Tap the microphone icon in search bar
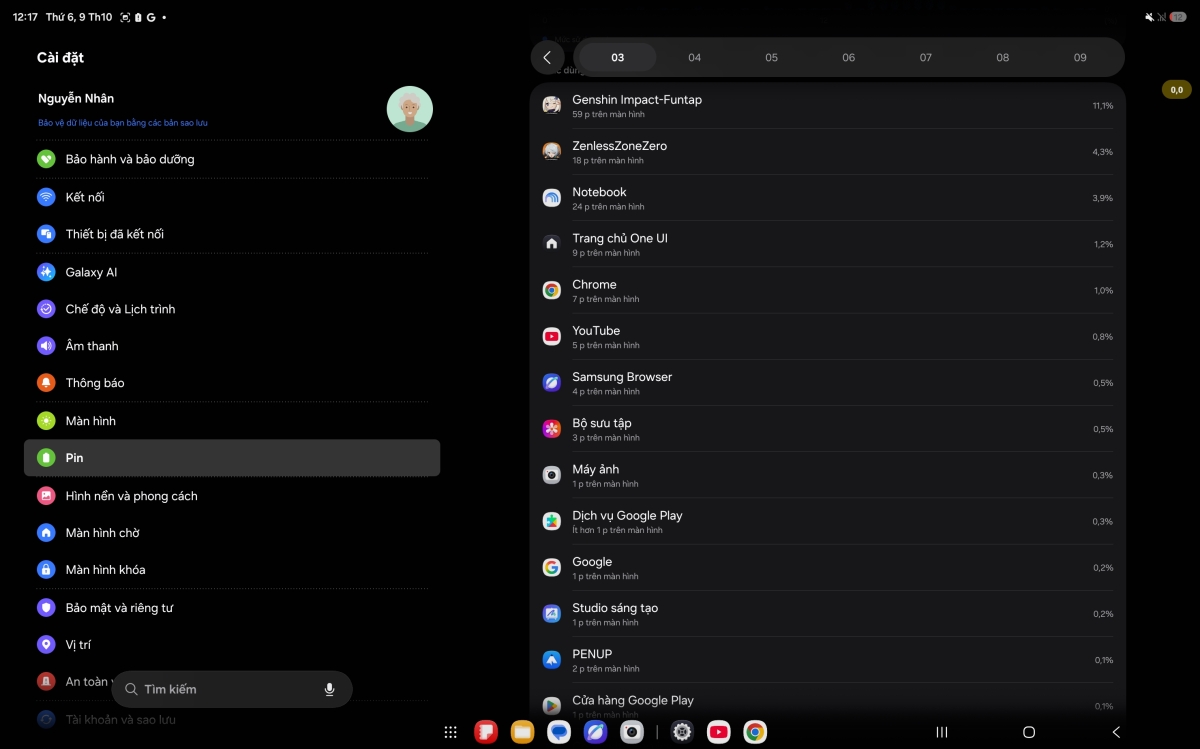The height and width of the screenshot is (749, 1200). (x=329, y=689)
